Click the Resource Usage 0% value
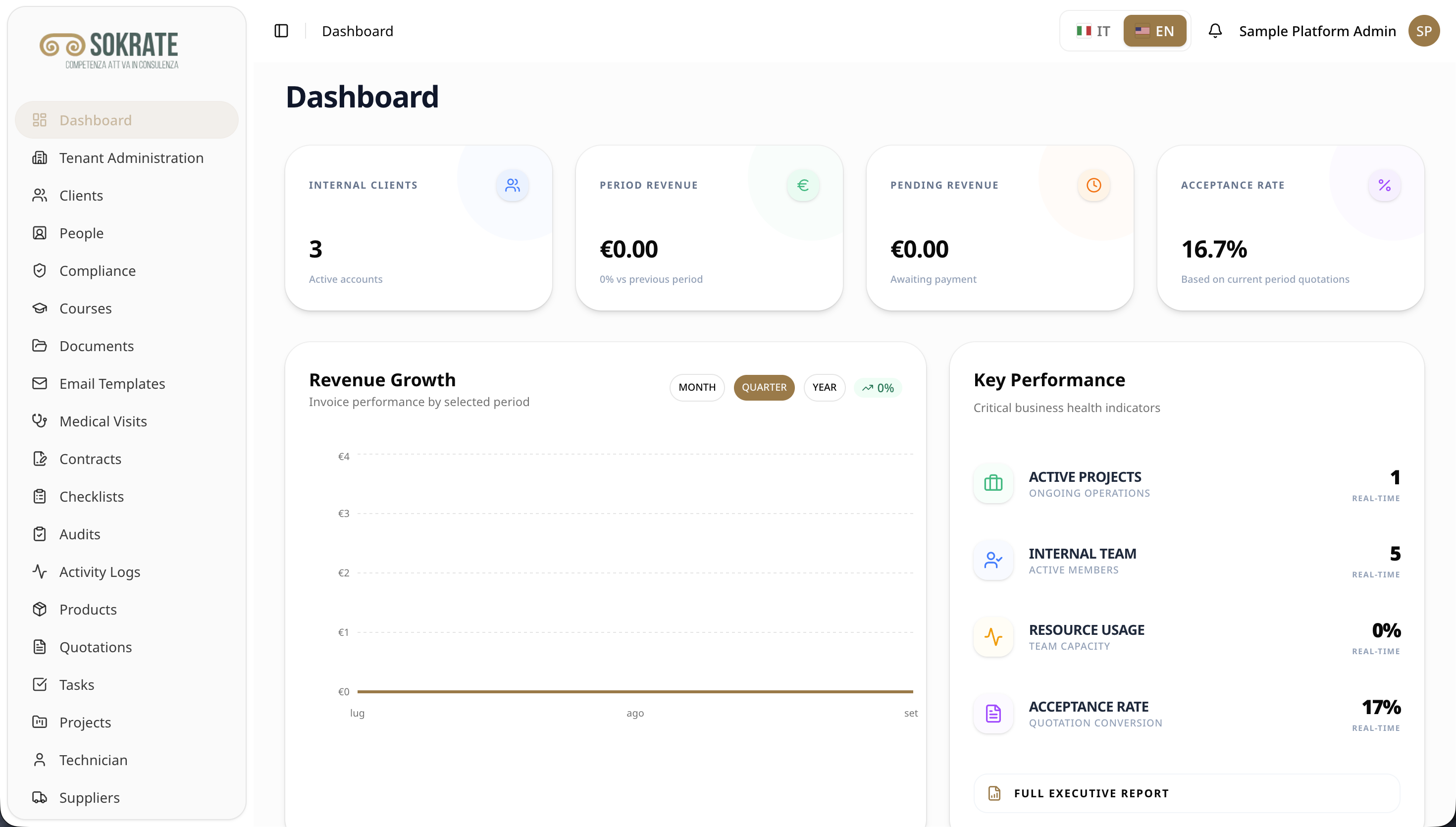This screenshot has width=1456, height=827. click(1386, 630)
